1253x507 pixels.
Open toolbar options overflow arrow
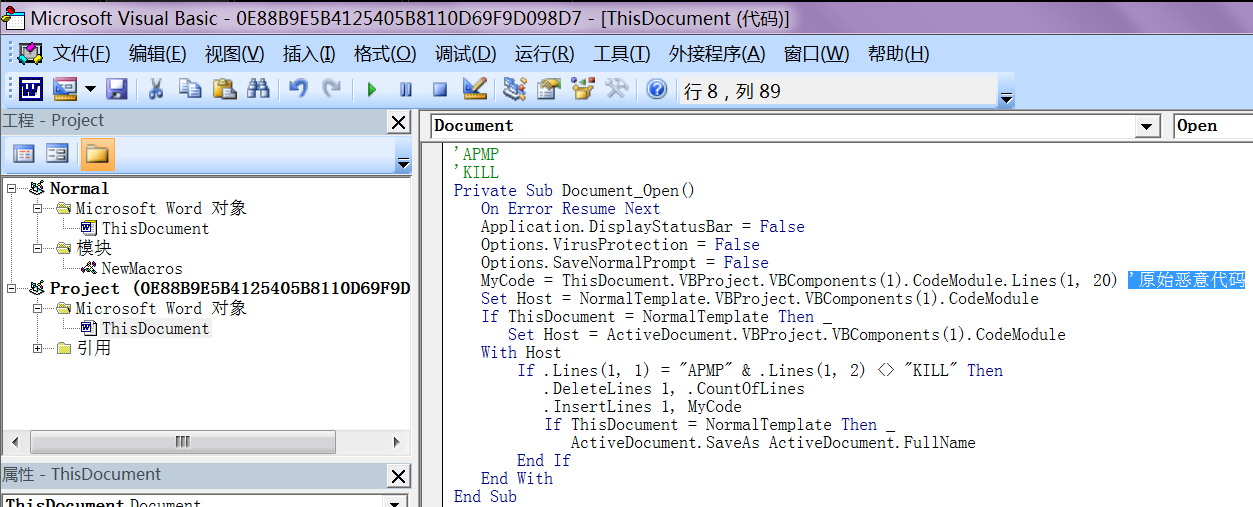pos(1006,97)
